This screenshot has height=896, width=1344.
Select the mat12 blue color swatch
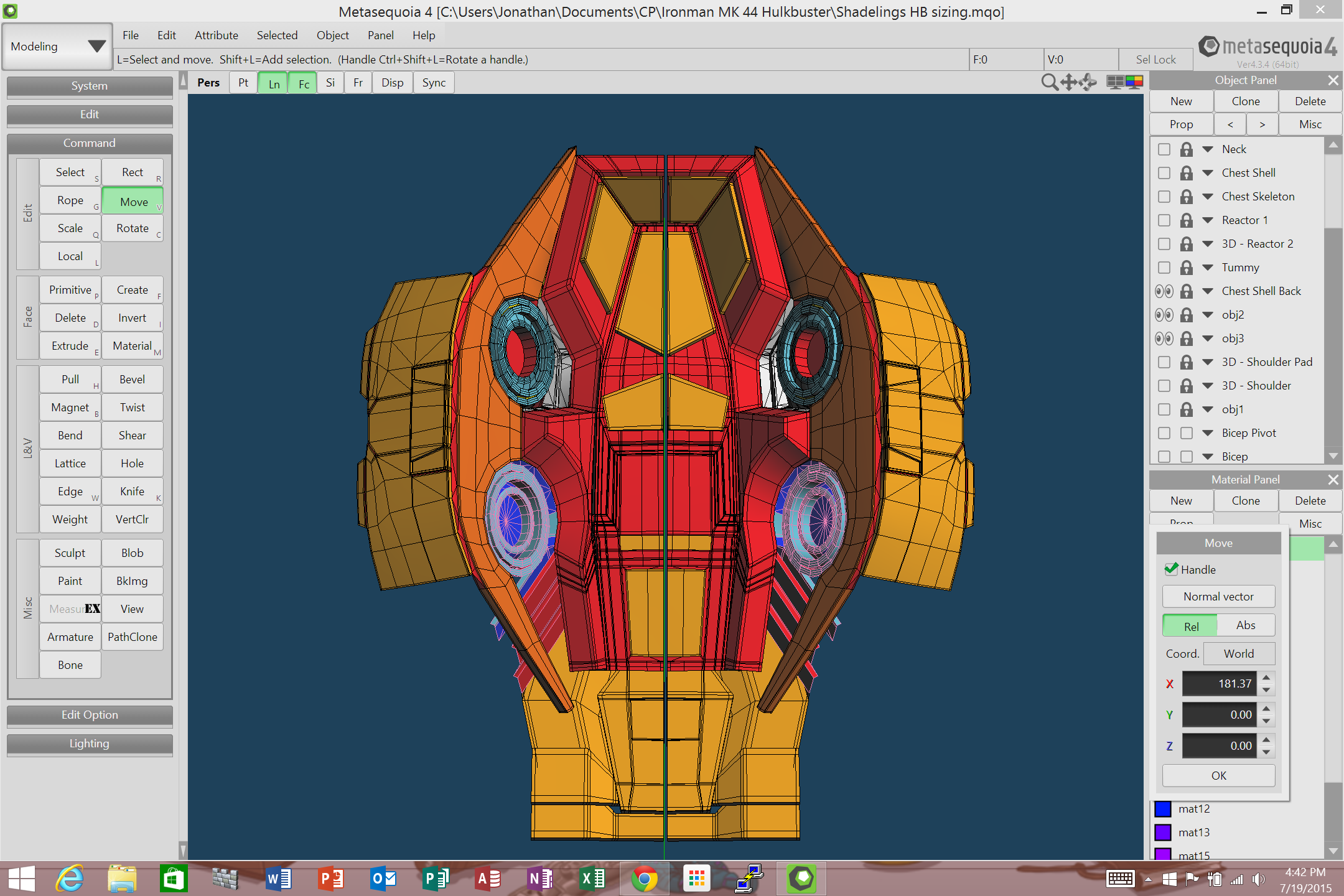1162,809
